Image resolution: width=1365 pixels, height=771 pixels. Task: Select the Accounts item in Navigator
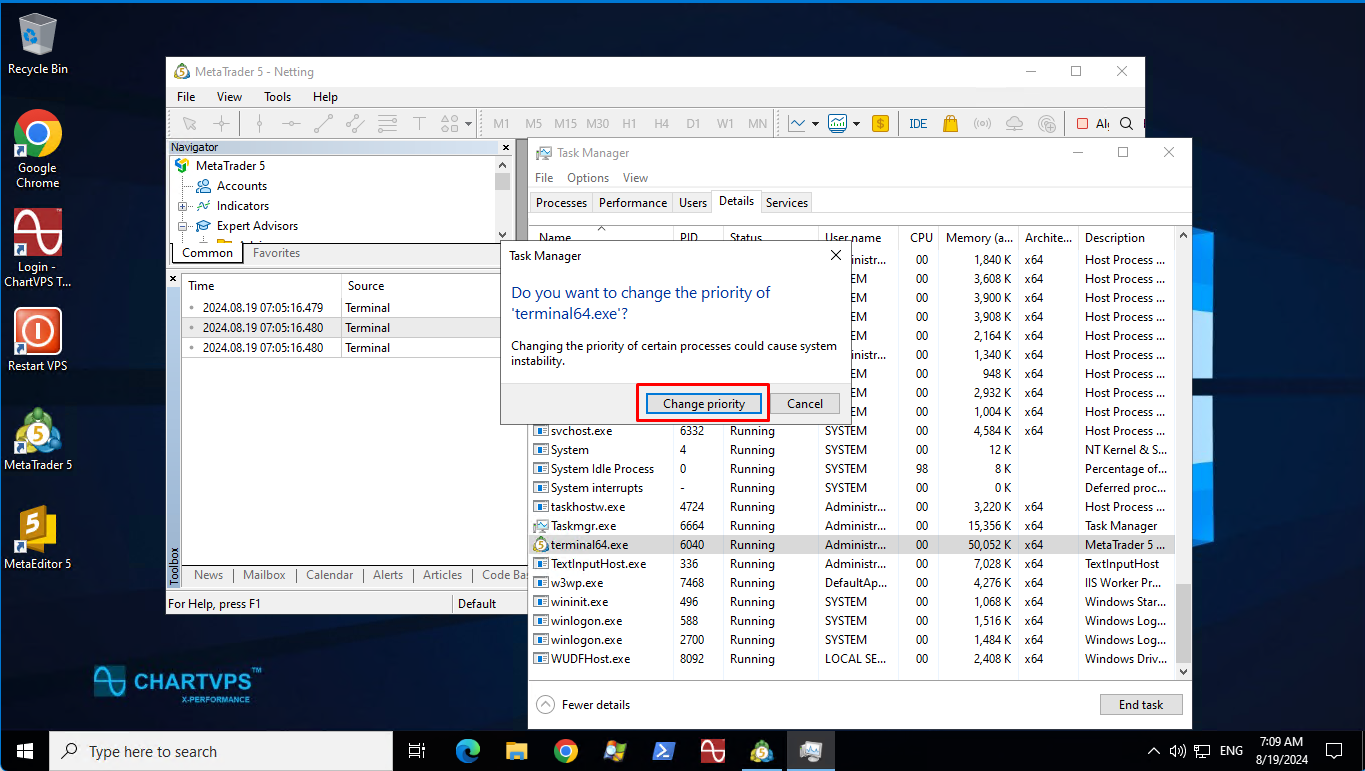241,186
